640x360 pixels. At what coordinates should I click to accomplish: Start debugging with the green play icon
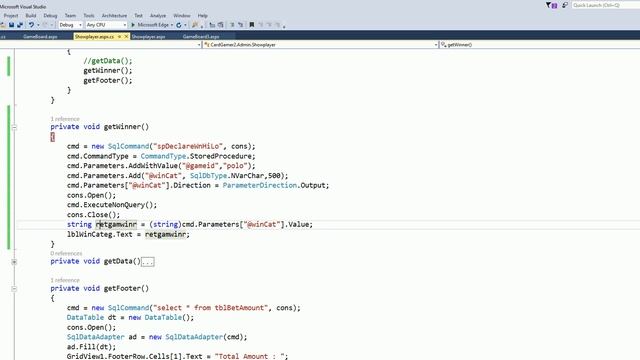pos(133,25)
